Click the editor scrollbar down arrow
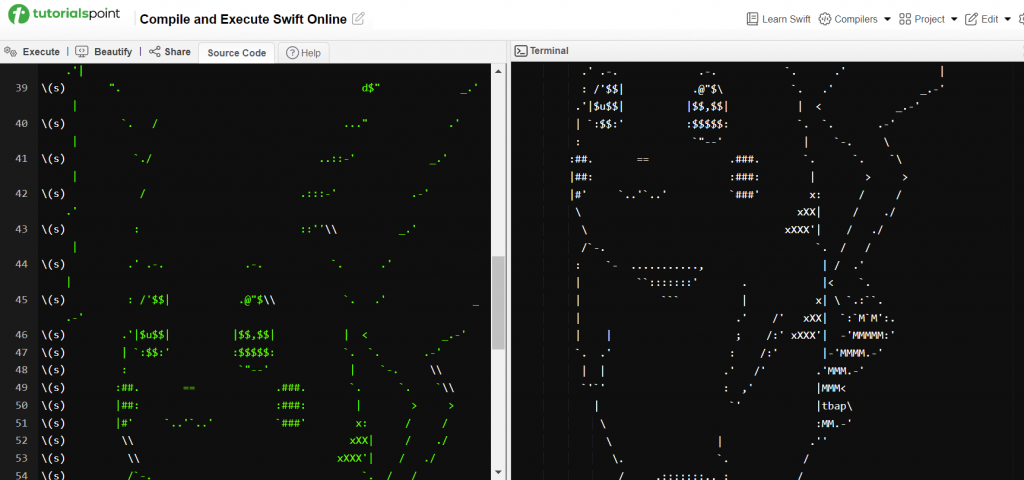The height and width of the screenshot is (480, 1024). coord(498,472)
